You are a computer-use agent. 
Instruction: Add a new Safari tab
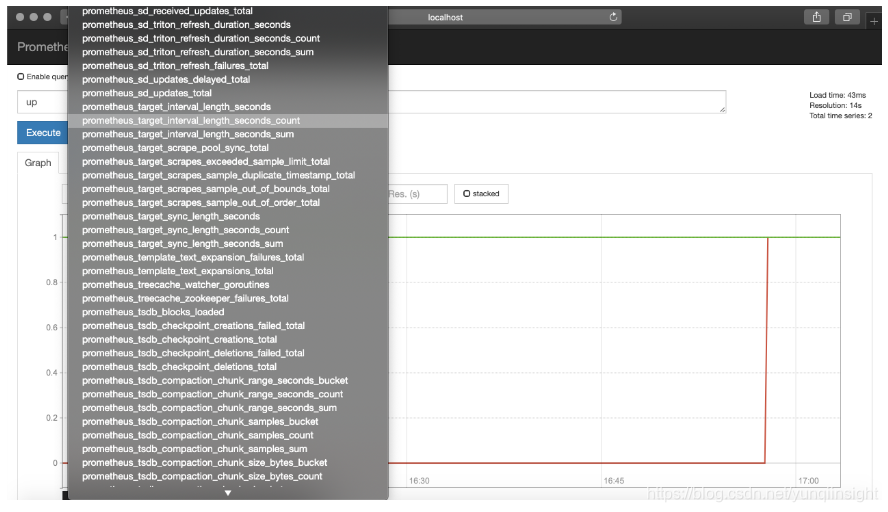(874, 22)
